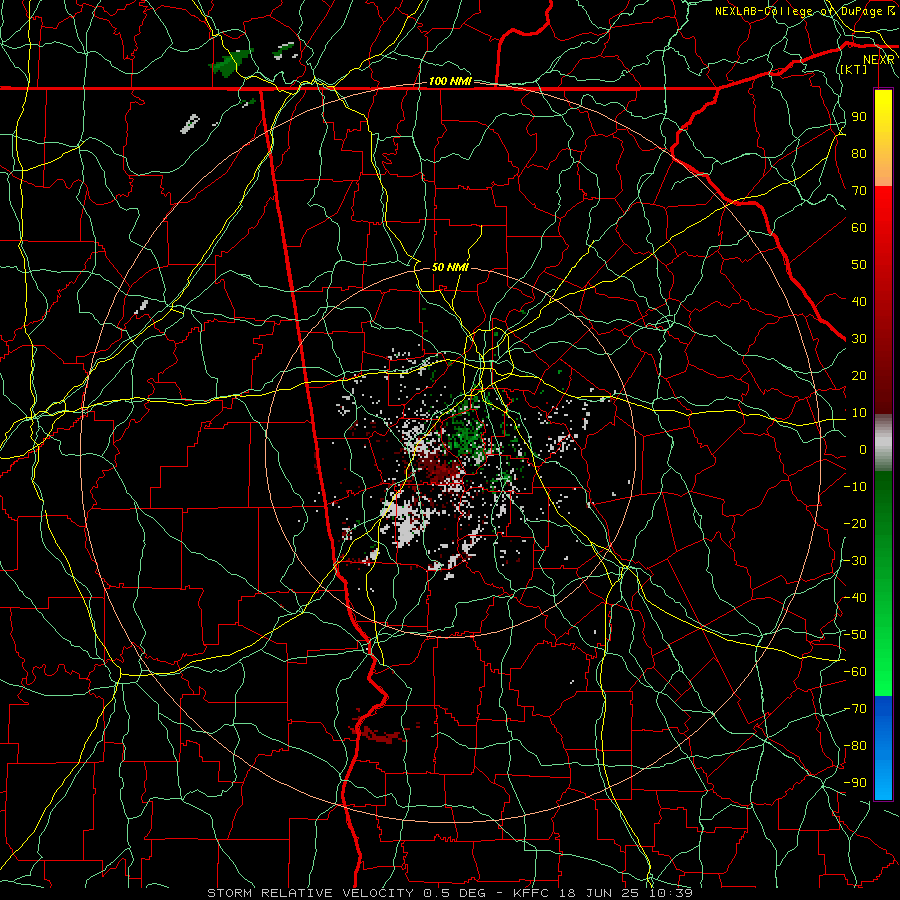This screenshot has width=900, height=900.
Task: Click the -20 value on velocity scale
Action: click(x=855, y=524)
